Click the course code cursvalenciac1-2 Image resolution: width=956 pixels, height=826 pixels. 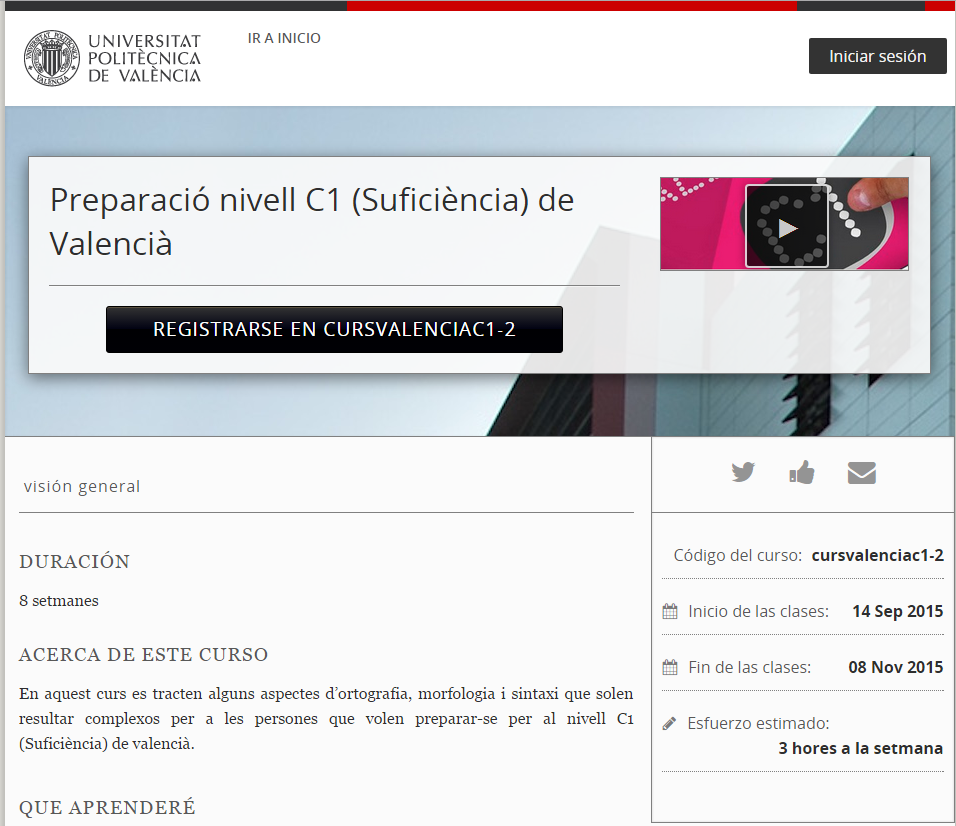coord(877,555)
